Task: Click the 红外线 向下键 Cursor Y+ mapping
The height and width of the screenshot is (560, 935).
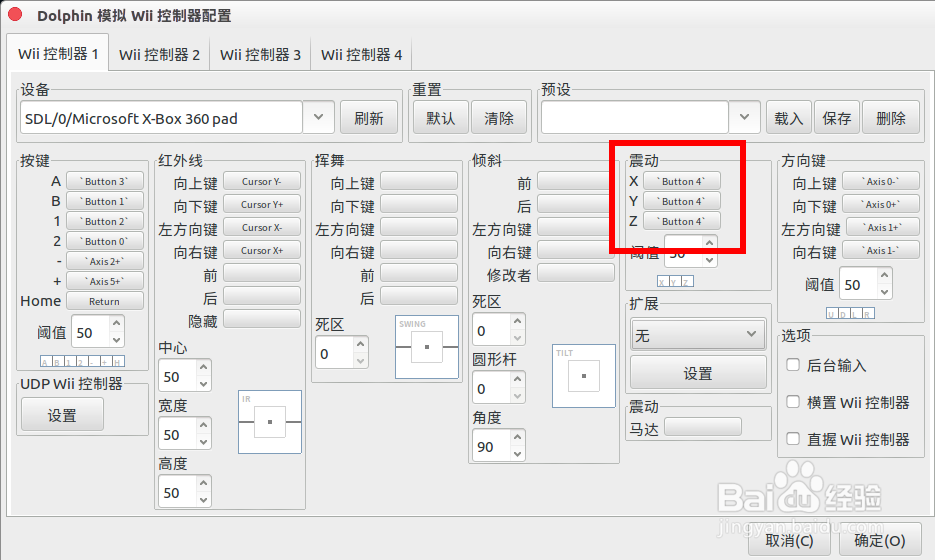Action: coord(262,205)
